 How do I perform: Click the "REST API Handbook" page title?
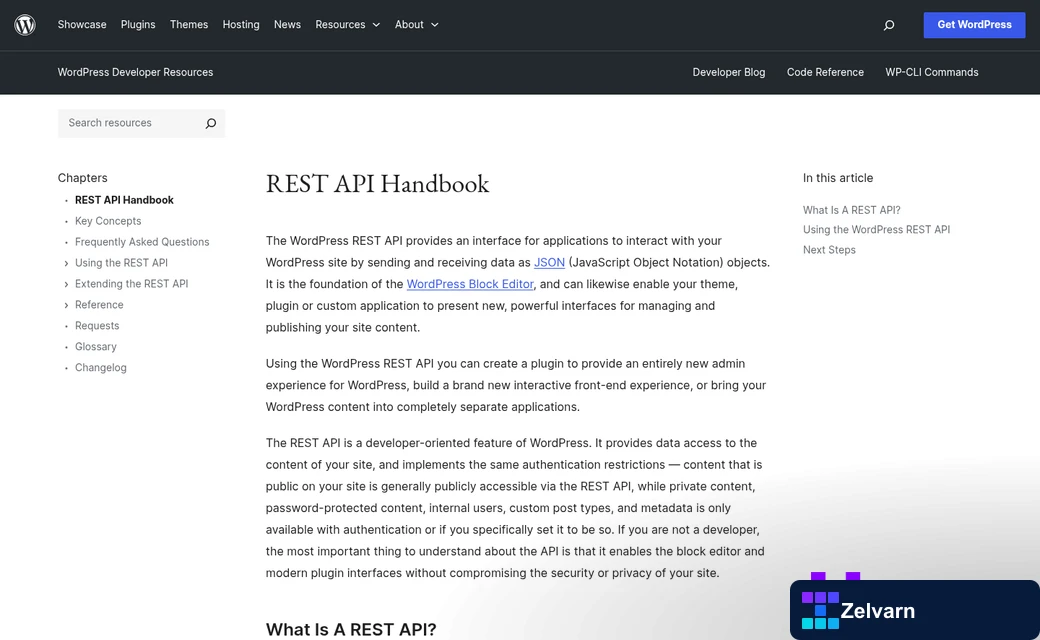tap(377, 184)
